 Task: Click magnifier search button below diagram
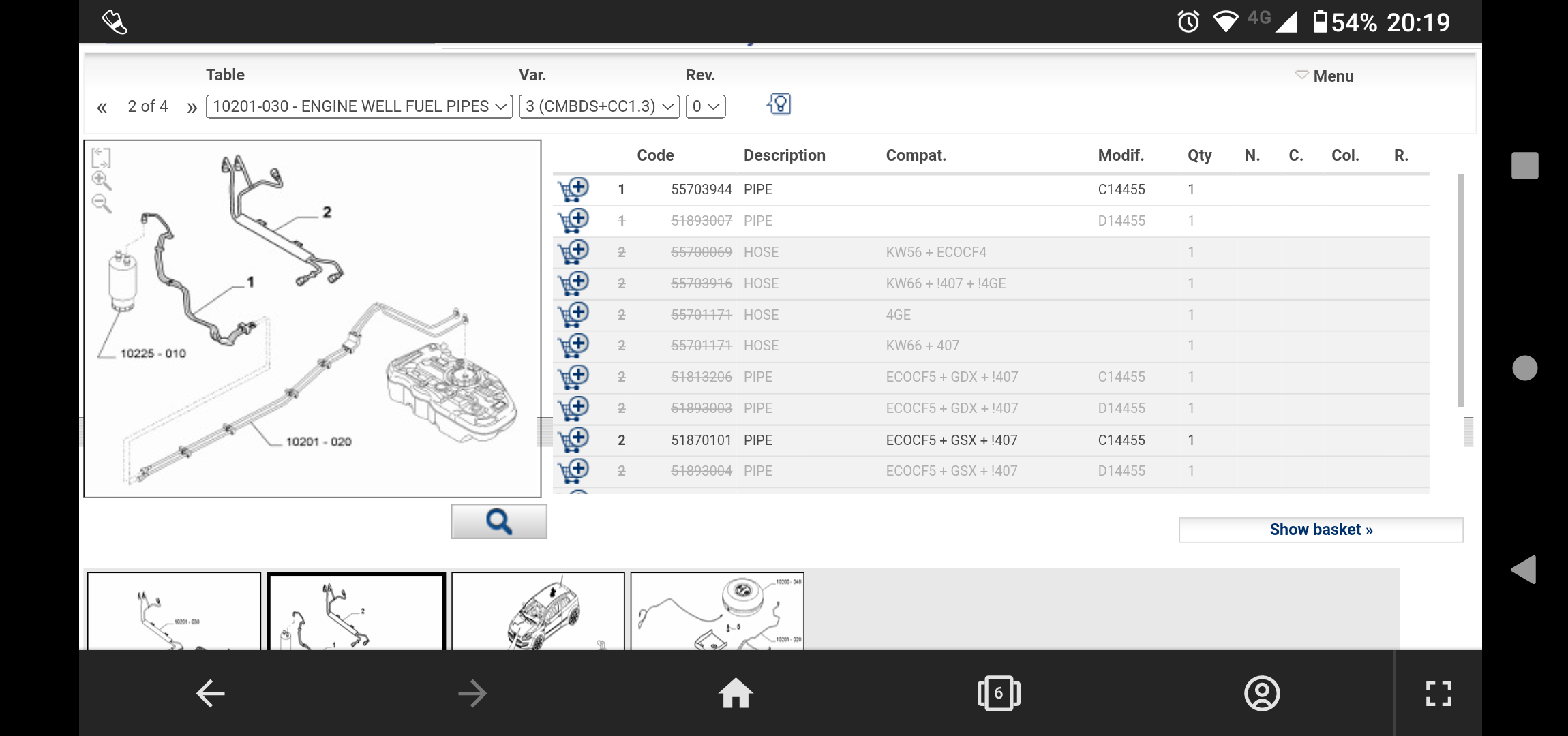[x=498, y=521]
